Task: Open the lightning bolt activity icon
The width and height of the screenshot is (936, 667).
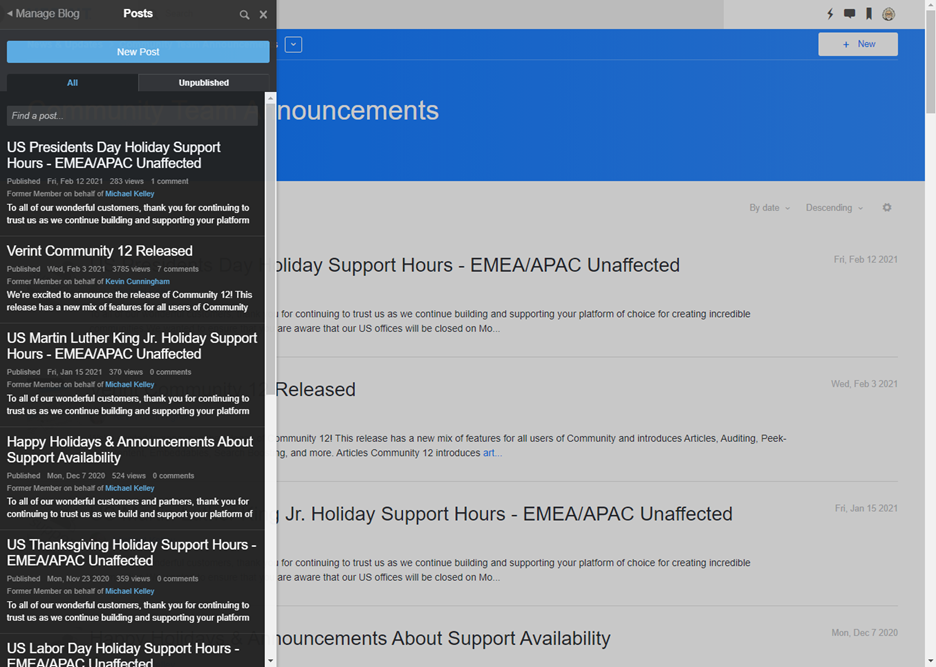Action: click(x=830, y=14)
